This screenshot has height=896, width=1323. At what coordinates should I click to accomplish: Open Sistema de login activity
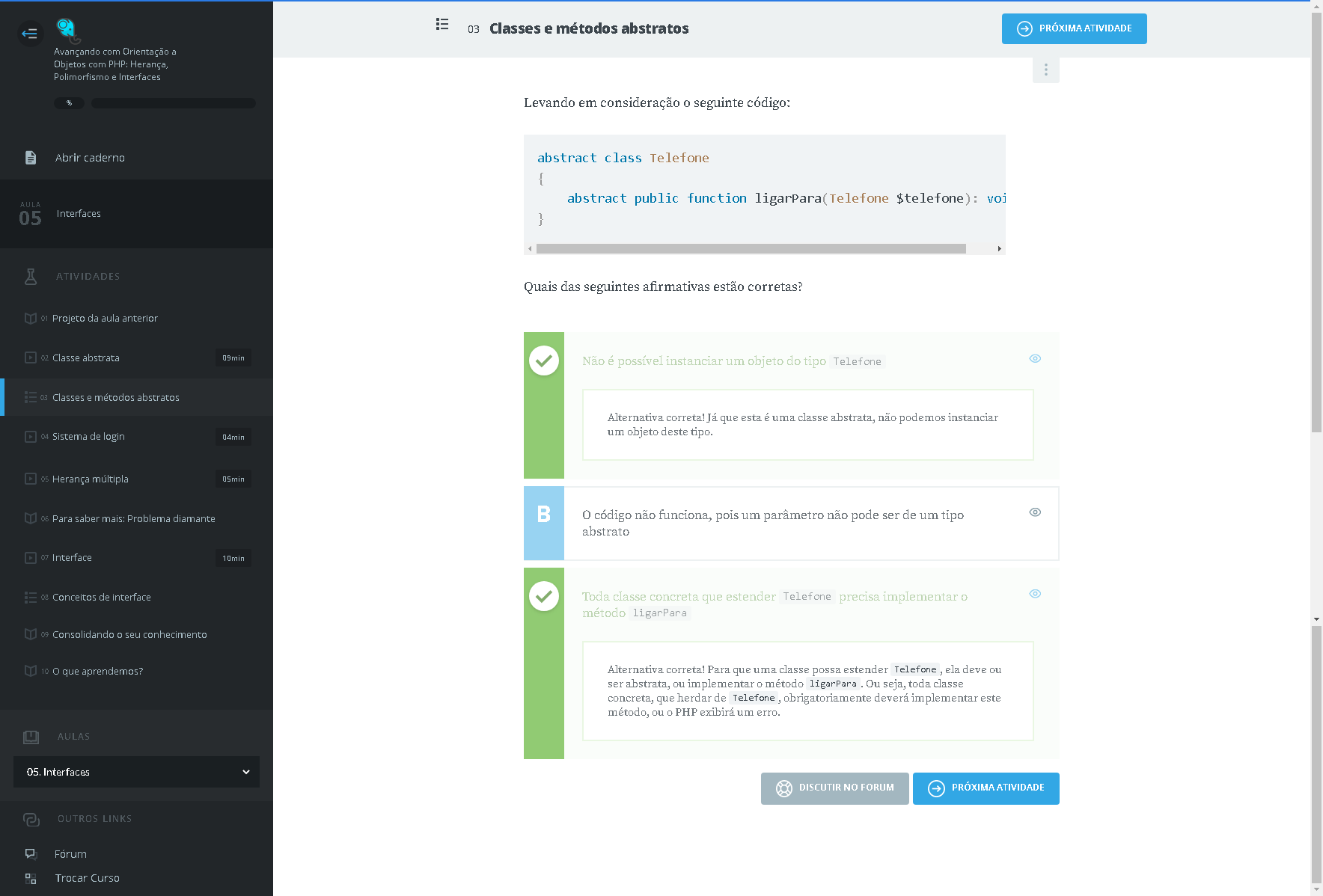click(x=88, y=437)
